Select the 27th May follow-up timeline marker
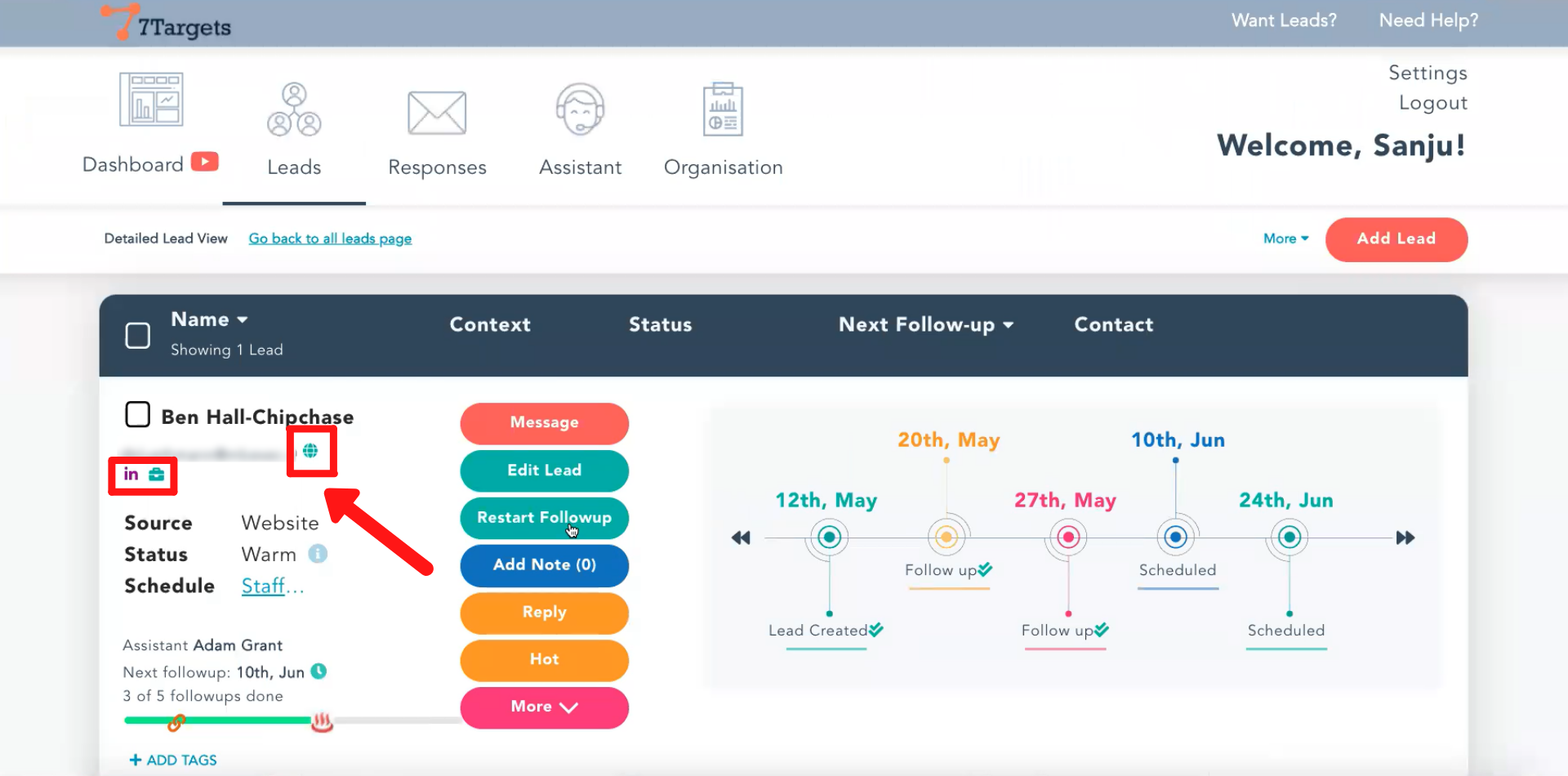Viewport: 1568px width, 776px height. point(1068,537)
